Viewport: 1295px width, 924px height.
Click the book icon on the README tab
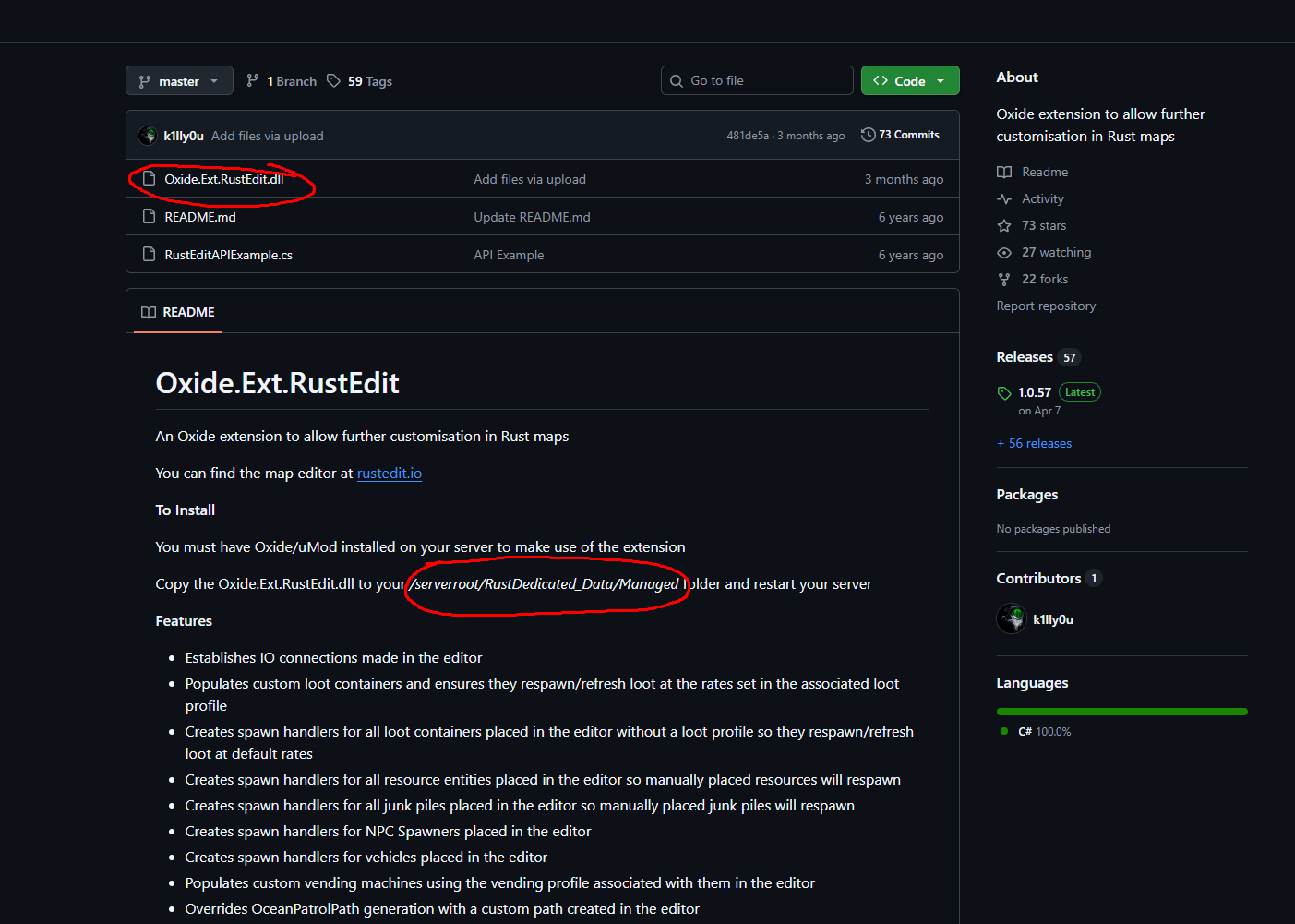(149, 312)
